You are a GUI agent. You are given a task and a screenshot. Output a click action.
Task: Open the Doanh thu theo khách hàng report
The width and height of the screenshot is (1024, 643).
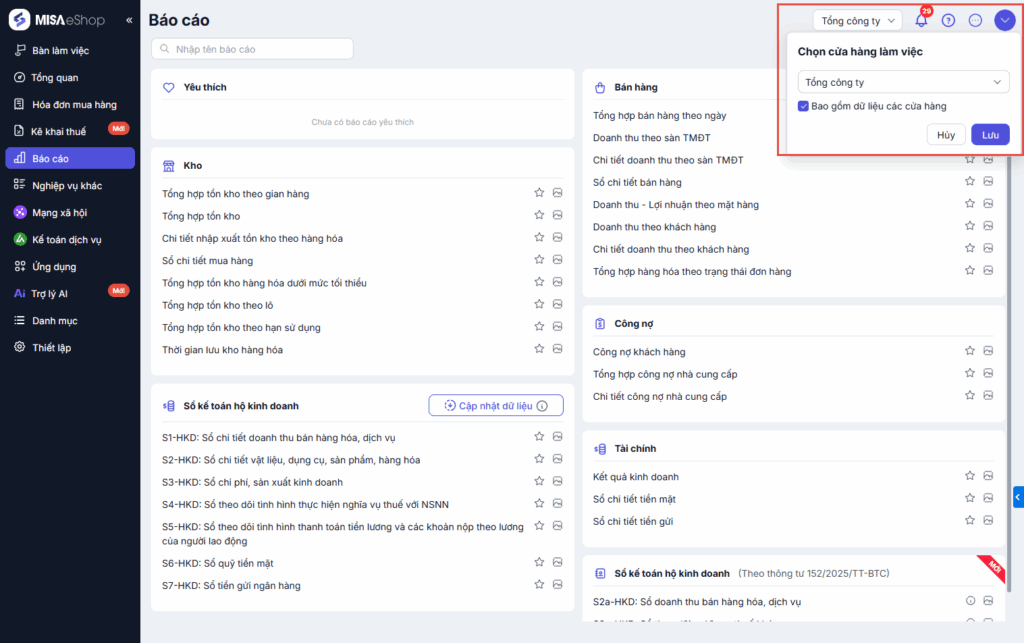[x=654, y=227]
